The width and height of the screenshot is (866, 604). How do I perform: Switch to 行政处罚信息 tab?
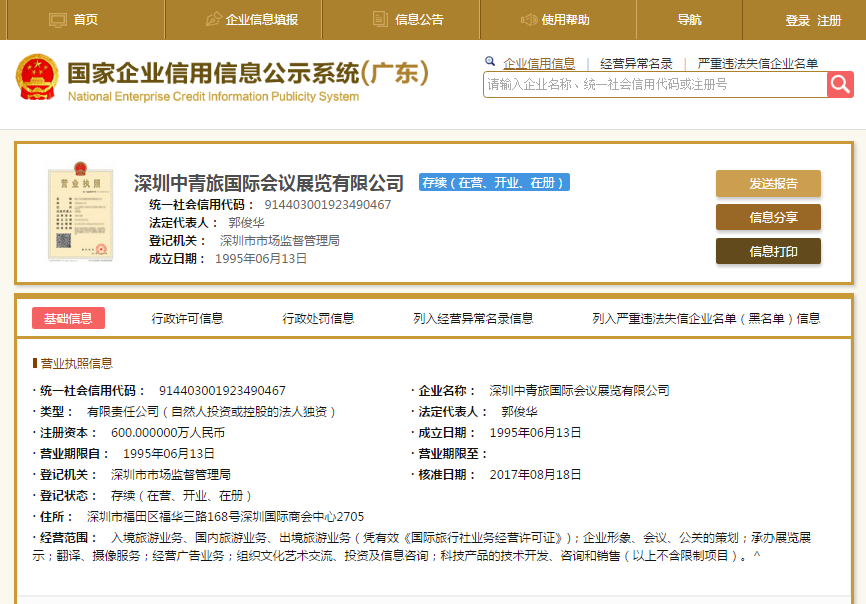coord(318,319)
